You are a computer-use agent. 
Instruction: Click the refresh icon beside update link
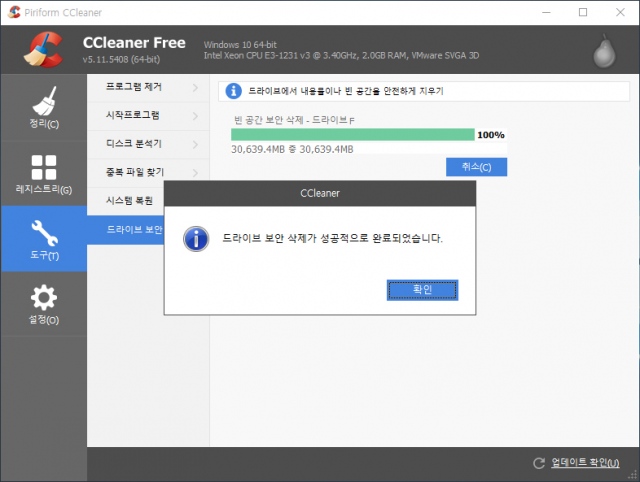coord(539,463)
